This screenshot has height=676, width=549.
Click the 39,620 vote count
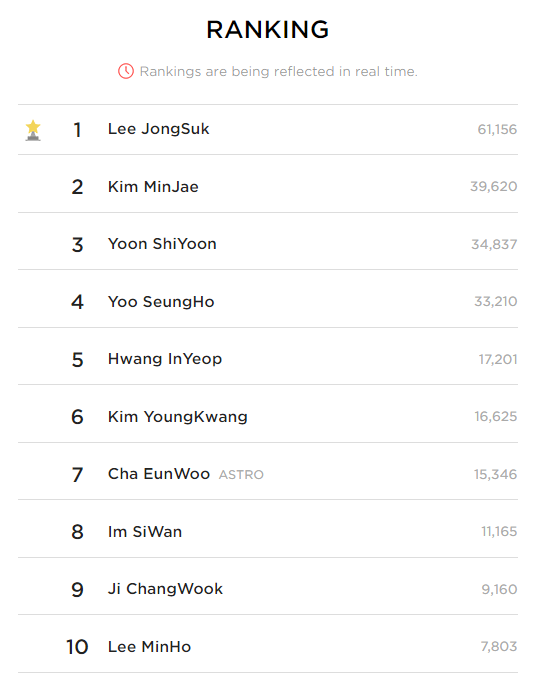(x=493, y=186)
